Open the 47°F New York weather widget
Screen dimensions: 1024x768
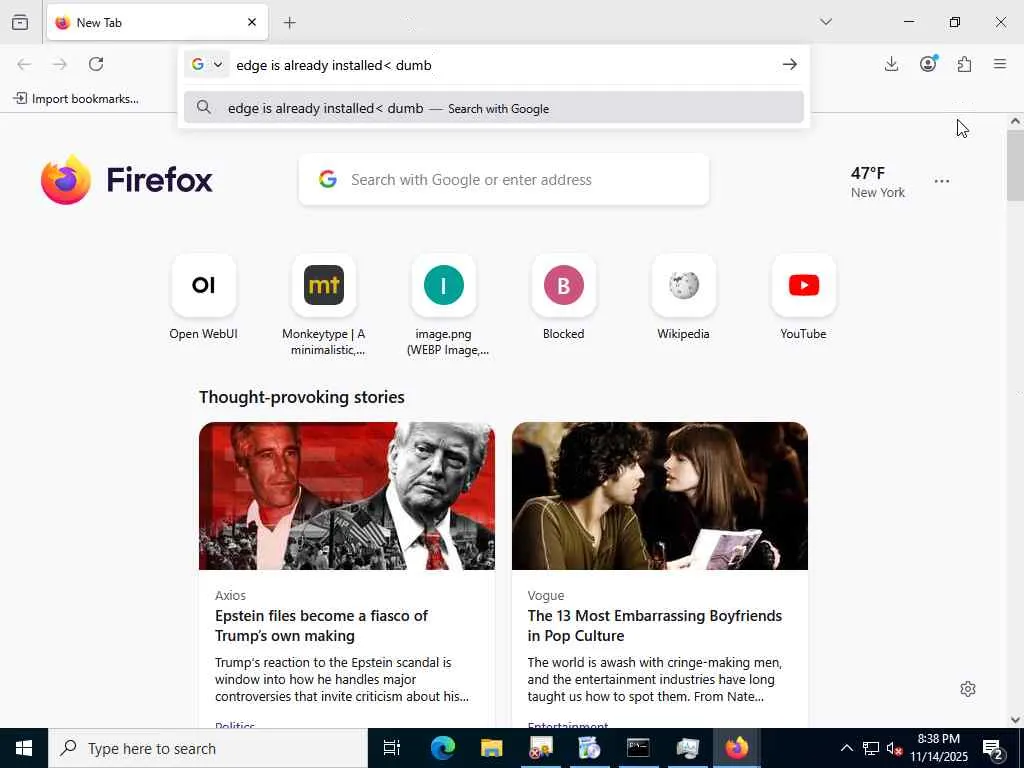pos(877,182)
